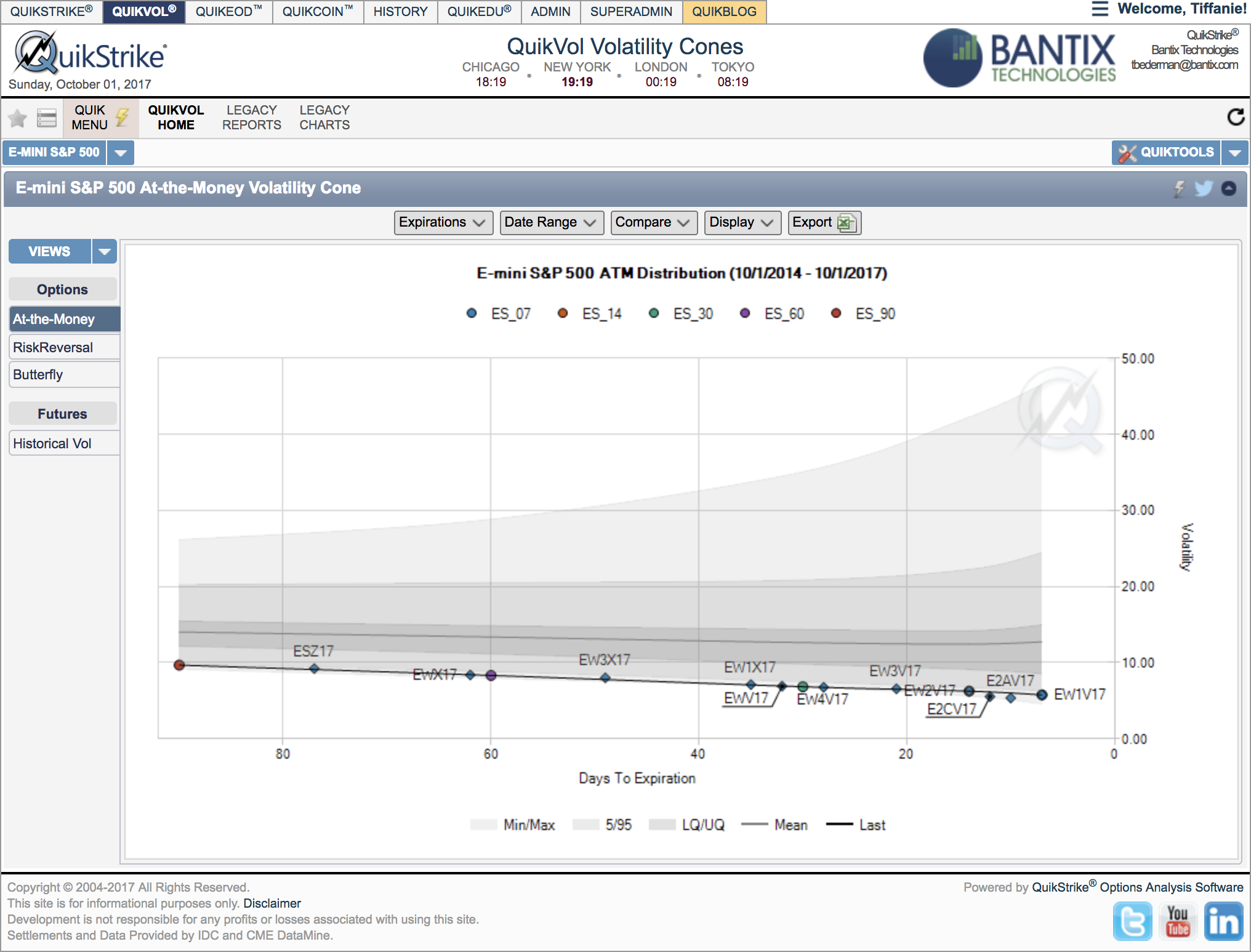Click the favorites star icon
Screen dimensions: 1251x952
tap(18, 117)
